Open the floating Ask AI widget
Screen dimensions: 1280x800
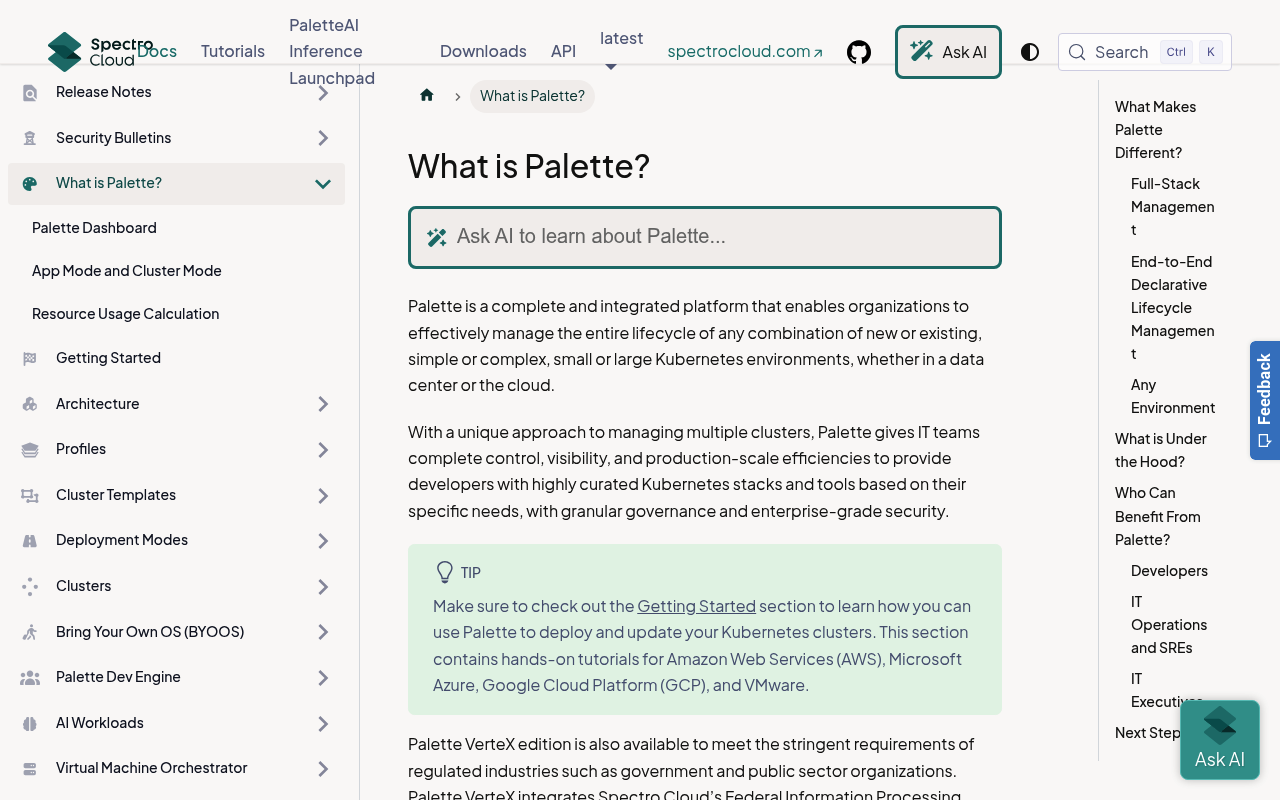coord(1219,740)
